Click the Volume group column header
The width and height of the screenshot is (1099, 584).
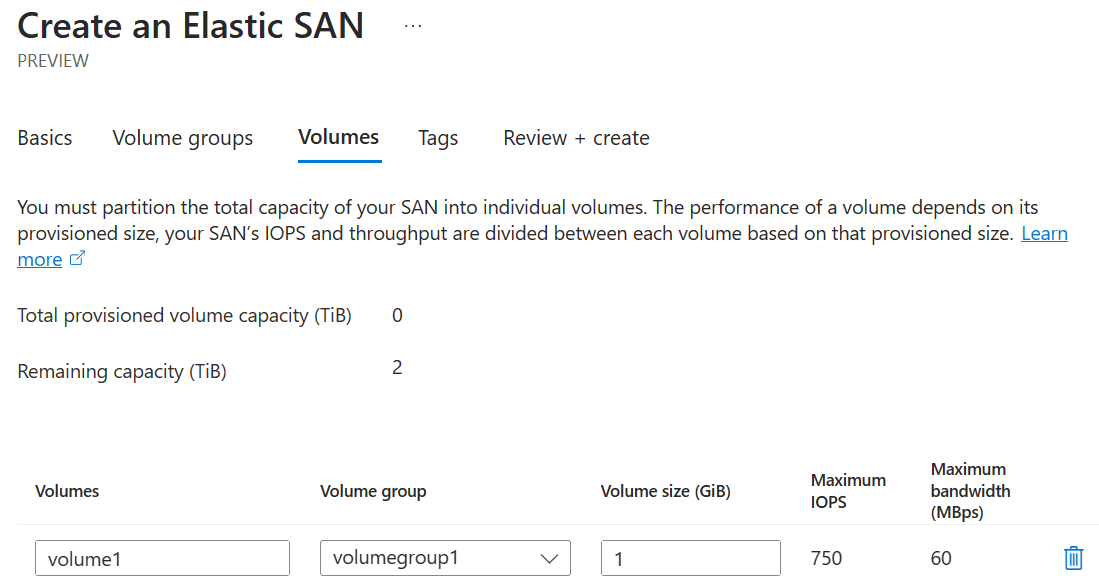click(373, 491)
